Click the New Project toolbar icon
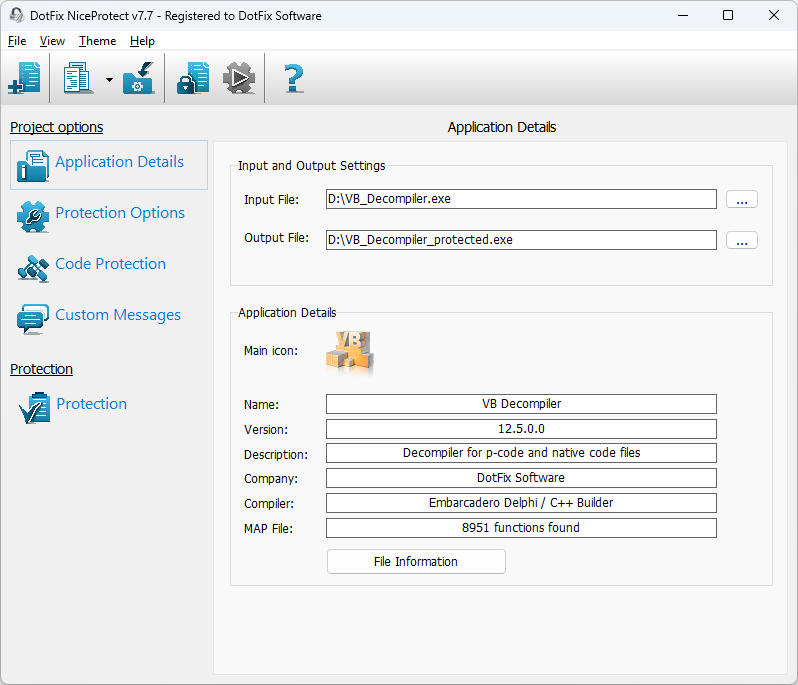The height and width of the screenshot is (685, 798). point(24,78)
